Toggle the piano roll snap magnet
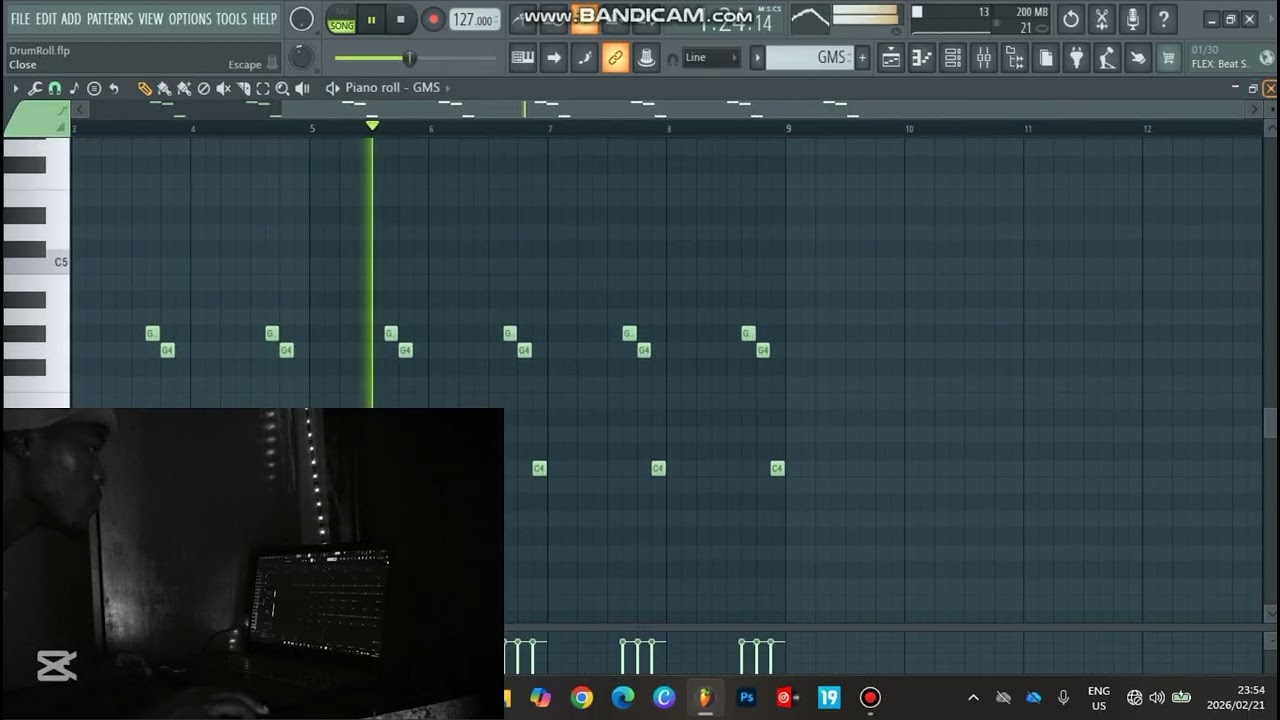 click(x=54, y=88)
